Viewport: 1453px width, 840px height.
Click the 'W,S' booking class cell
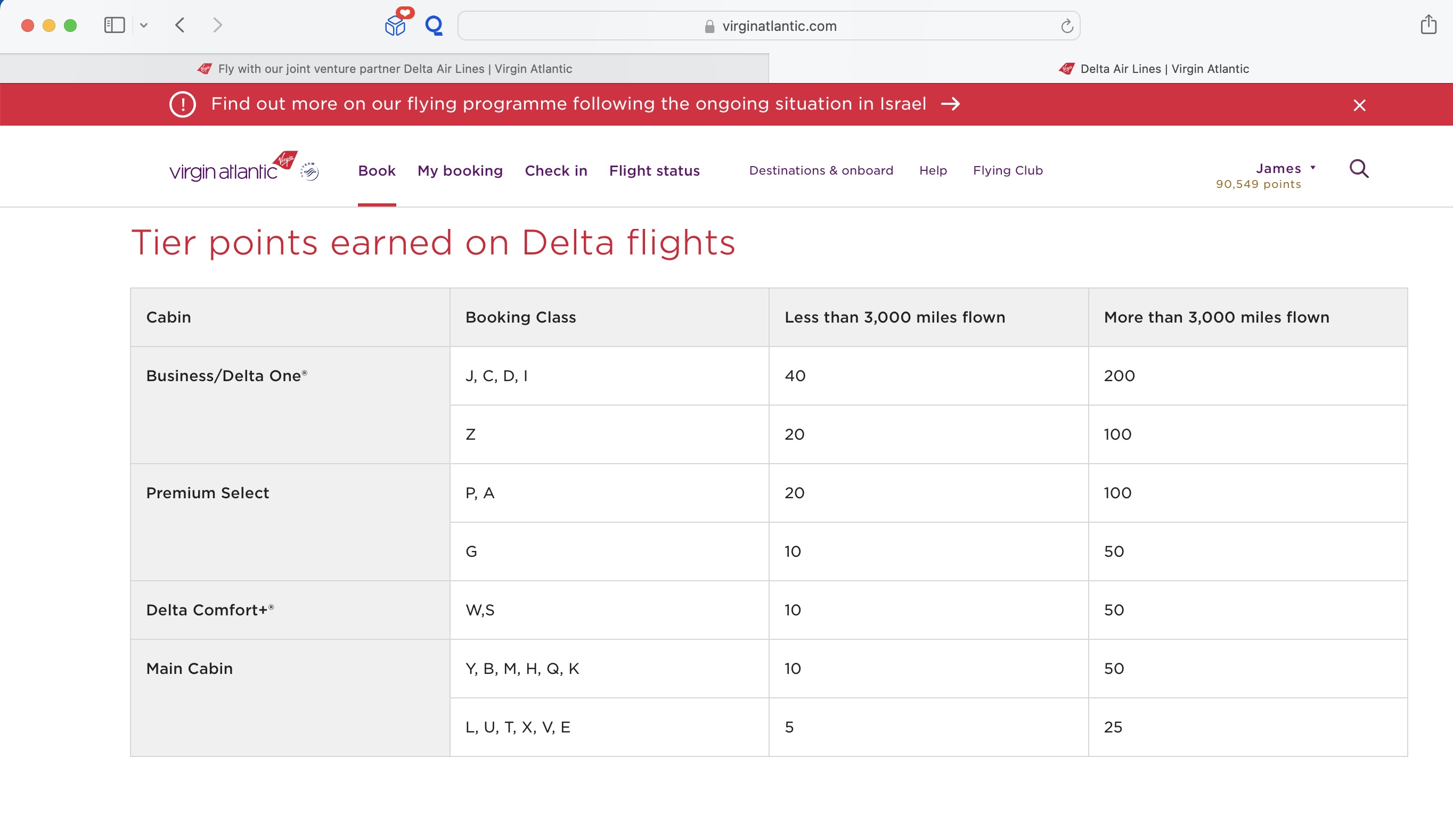(609, 610)
